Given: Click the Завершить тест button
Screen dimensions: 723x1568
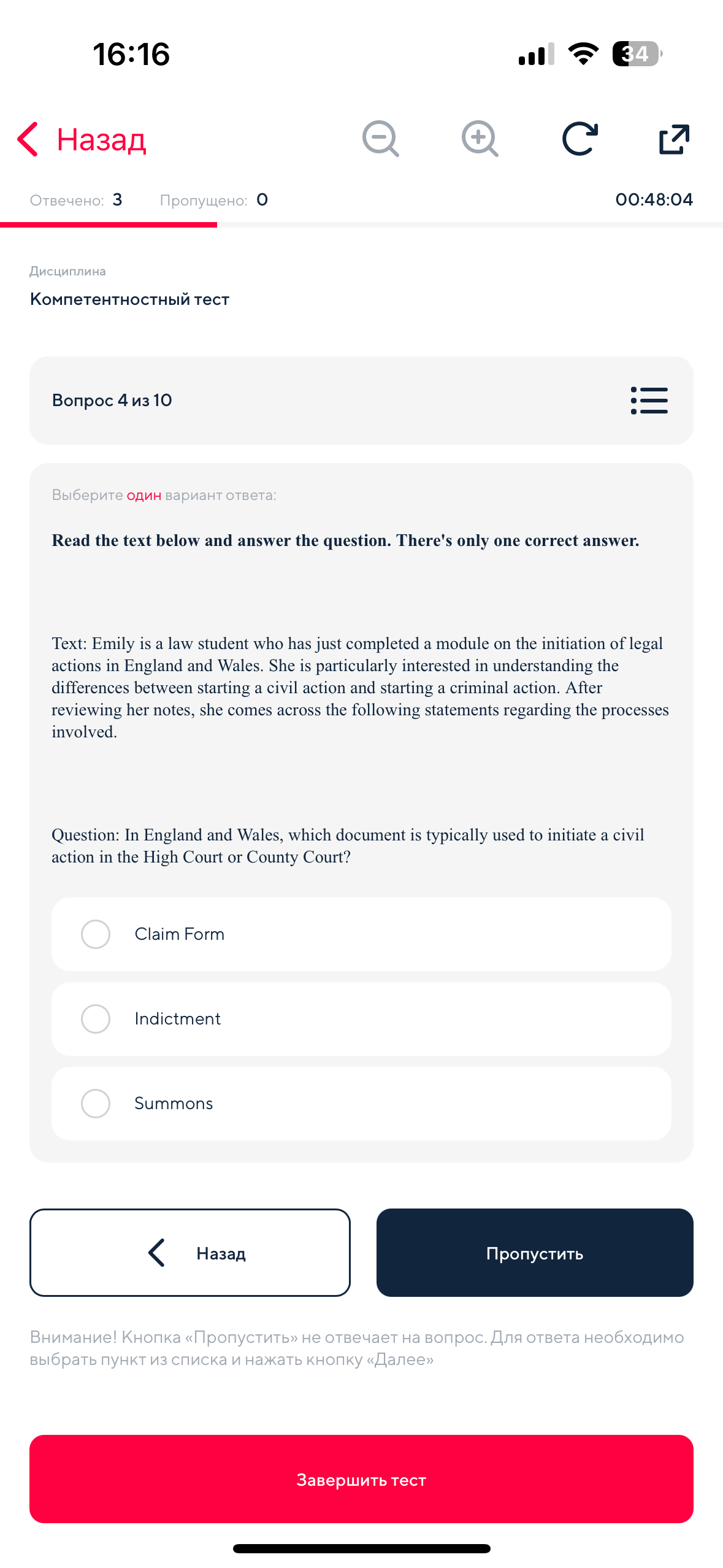Looking at the screenshot, I should point(361,1479).
